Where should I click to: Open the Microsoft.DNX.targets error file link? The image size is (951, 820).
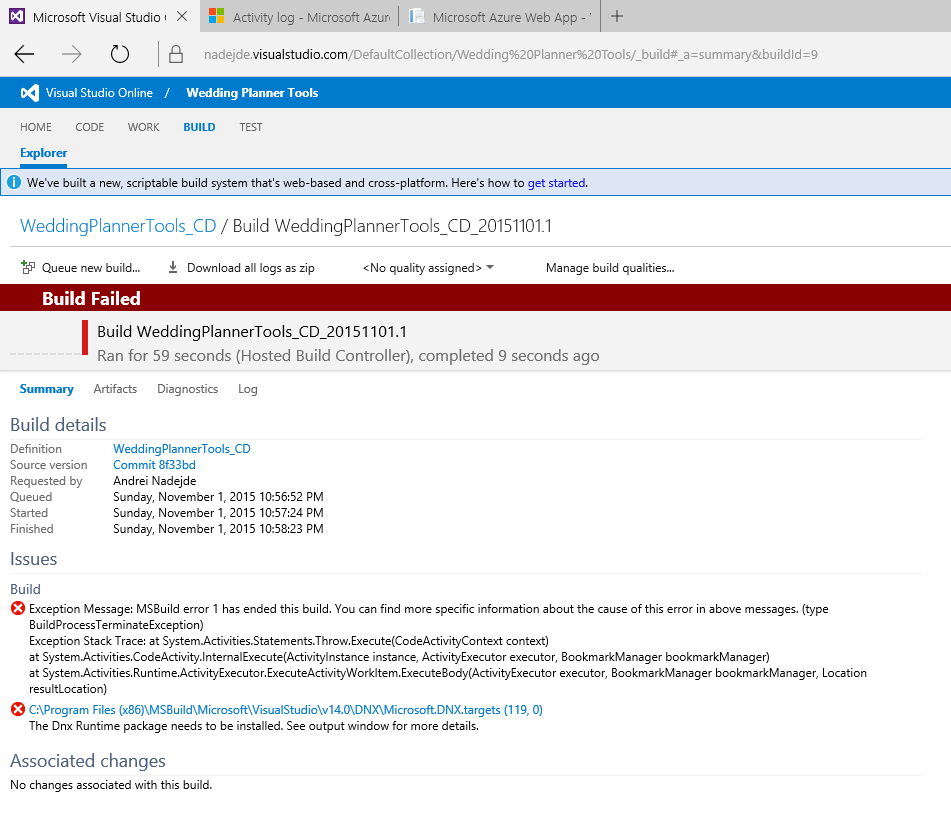coord(285,710)
